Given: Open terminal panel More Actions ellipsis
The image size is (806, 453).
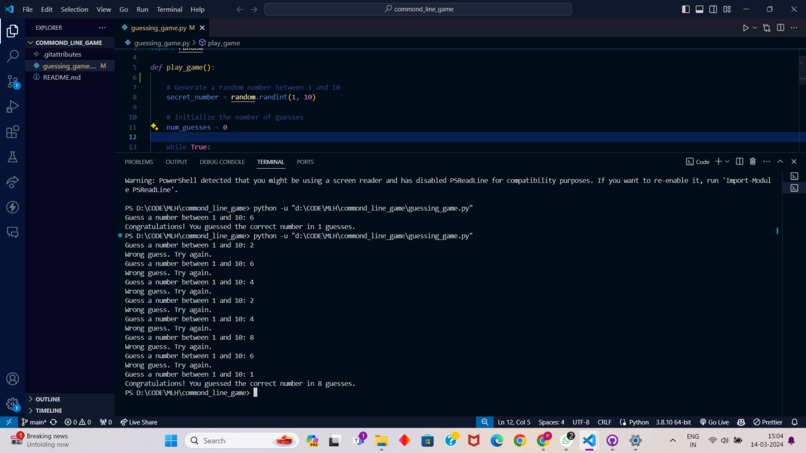Looking at the screenshot, I should click(766, 161).
